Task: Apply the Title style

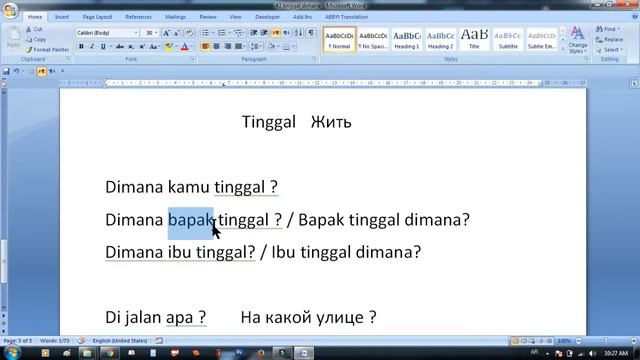Action: point(474,40)
